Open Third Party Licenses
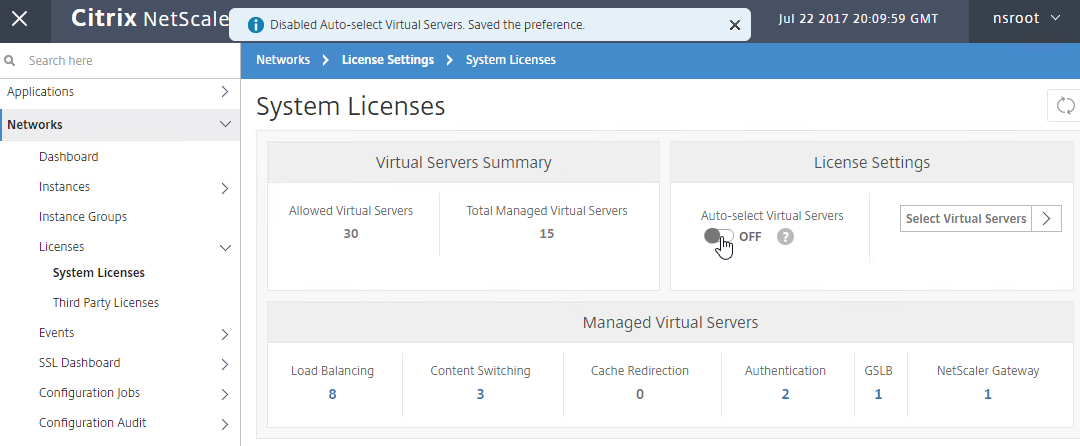This screenshot has height=446, width=1080. pyautogui.click(x=105, y=303)
